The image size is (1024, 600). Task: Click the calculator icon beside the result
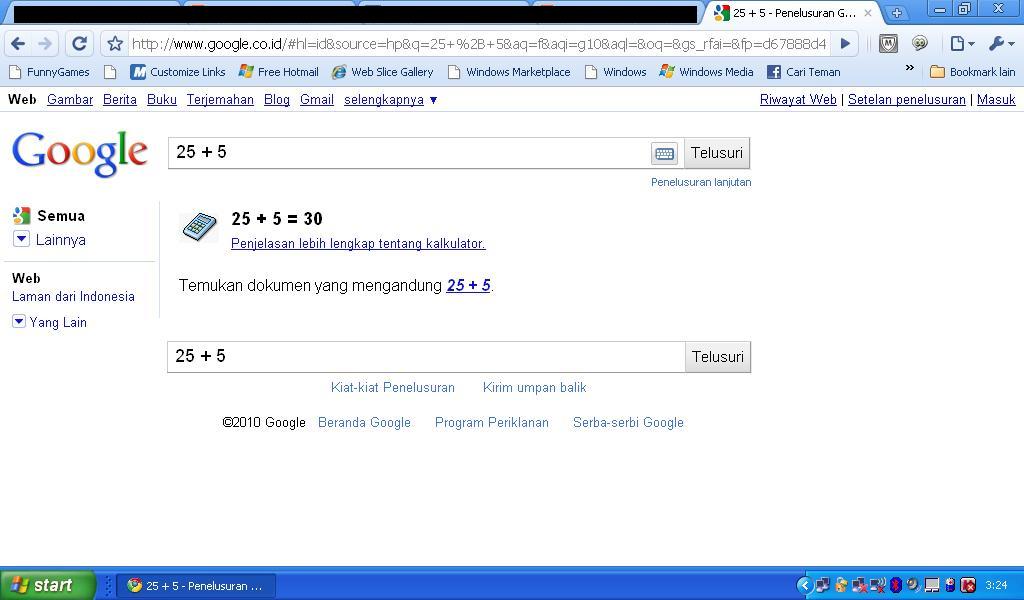tap(199, 227)
